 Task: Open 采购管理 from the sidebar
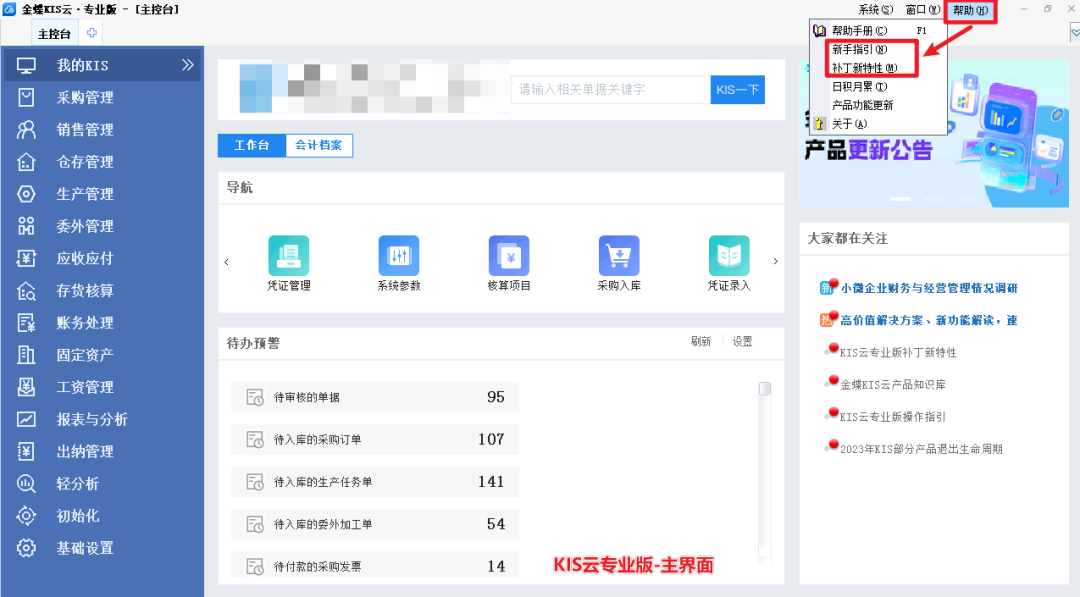(85, 98)
